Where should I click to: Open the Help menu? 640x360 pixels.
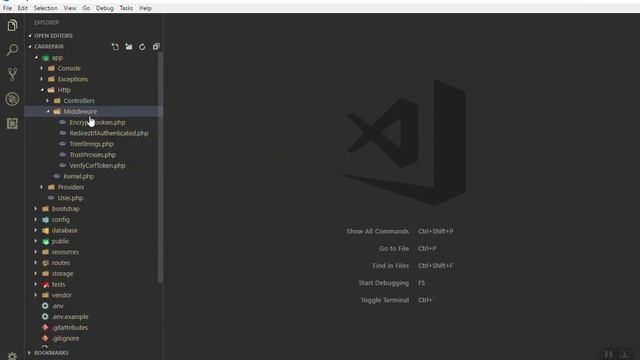(x=145, y=8)
